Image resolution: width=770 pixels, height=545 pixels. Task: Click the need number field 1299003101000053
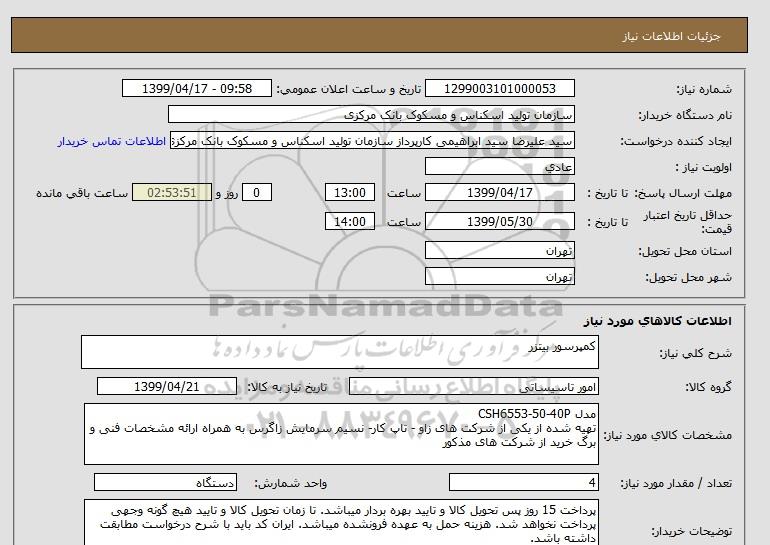tap(499, 89)
